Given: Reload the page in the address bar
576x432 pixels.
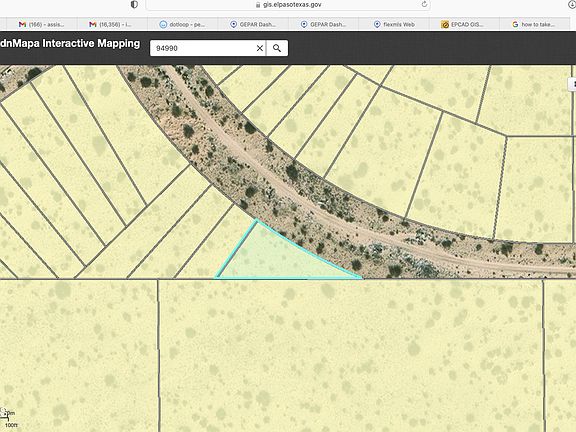Looking at the screenshot, I should (424, 4).
